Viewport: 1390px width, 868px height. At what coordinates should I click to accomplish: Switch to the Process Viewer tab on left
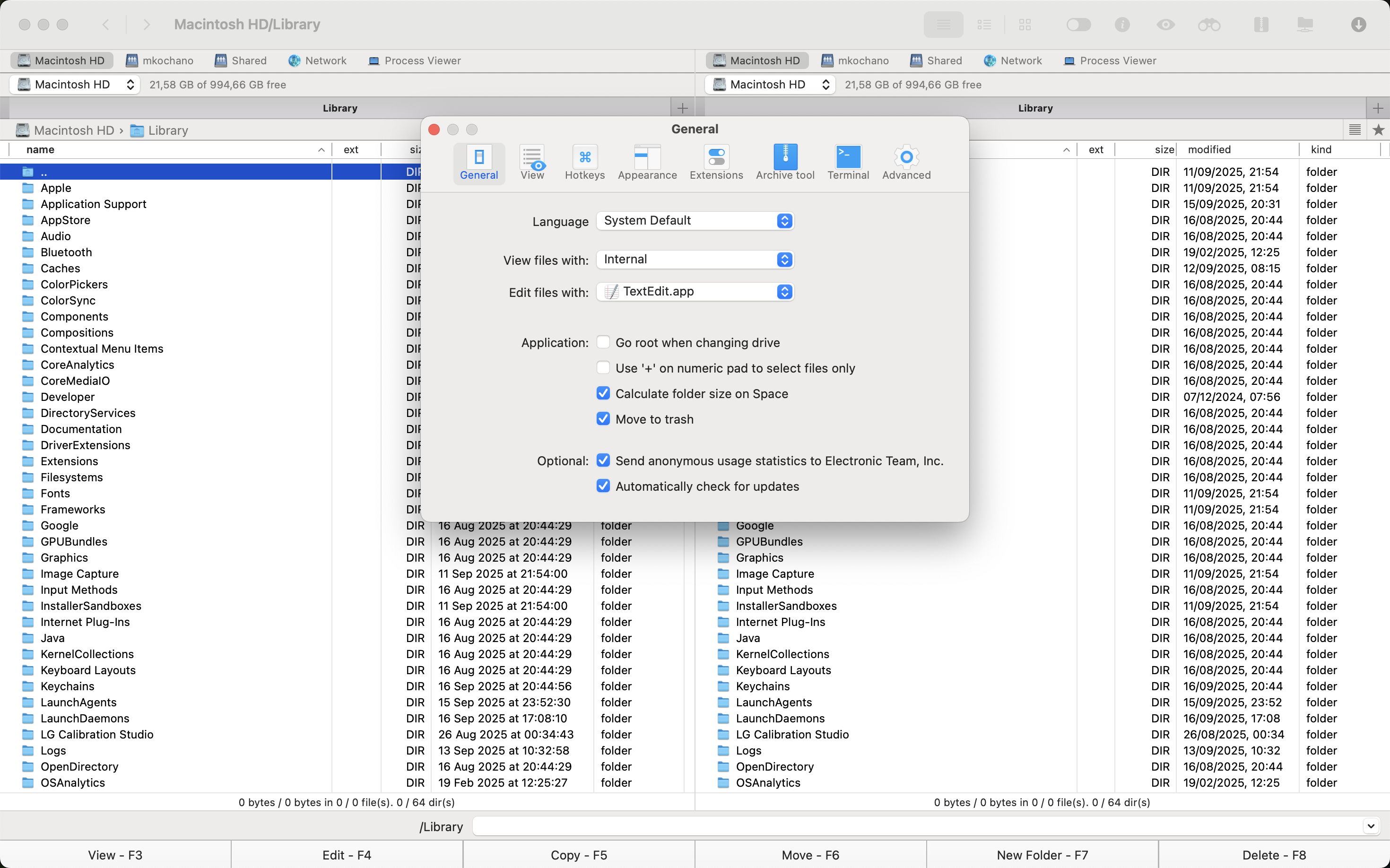[415, 61]
